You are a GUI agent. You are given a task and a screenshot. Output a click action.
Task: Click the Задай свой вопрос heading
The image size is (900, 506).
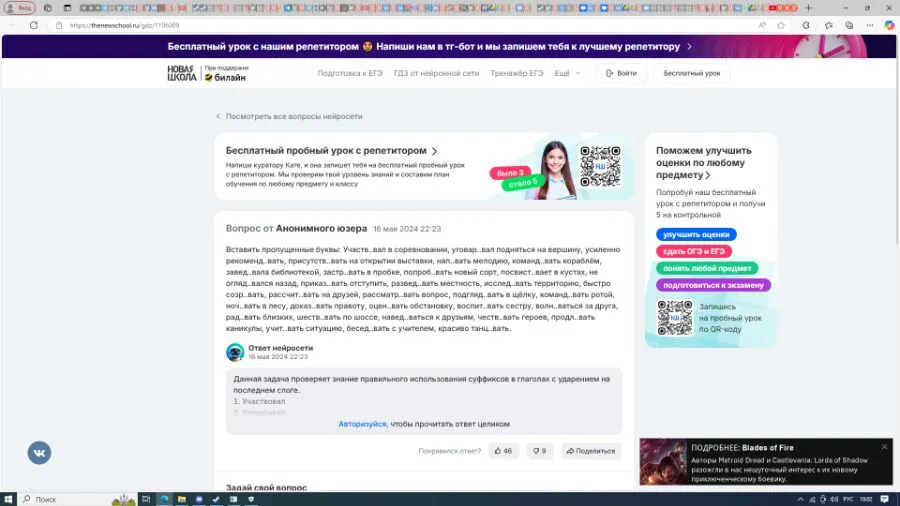266,488
